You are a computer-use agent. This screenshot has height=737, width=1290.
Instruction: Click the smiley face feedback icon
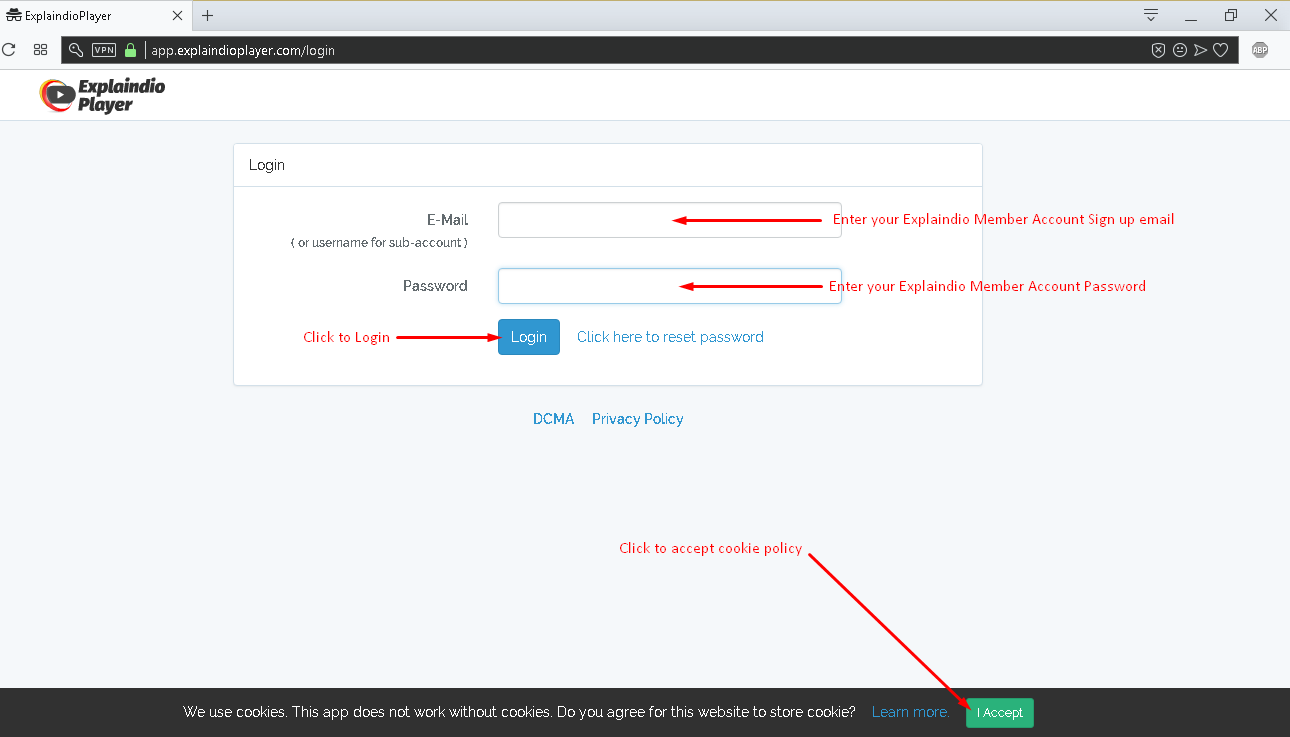point(1180,50)
